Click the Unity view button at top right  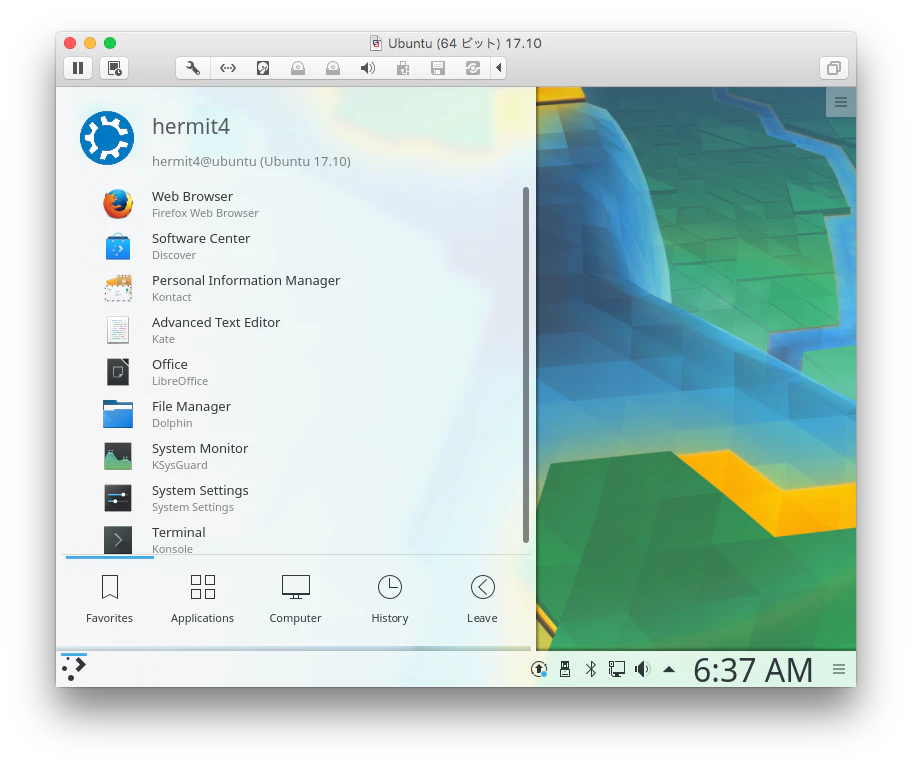(x=833, y=68)
